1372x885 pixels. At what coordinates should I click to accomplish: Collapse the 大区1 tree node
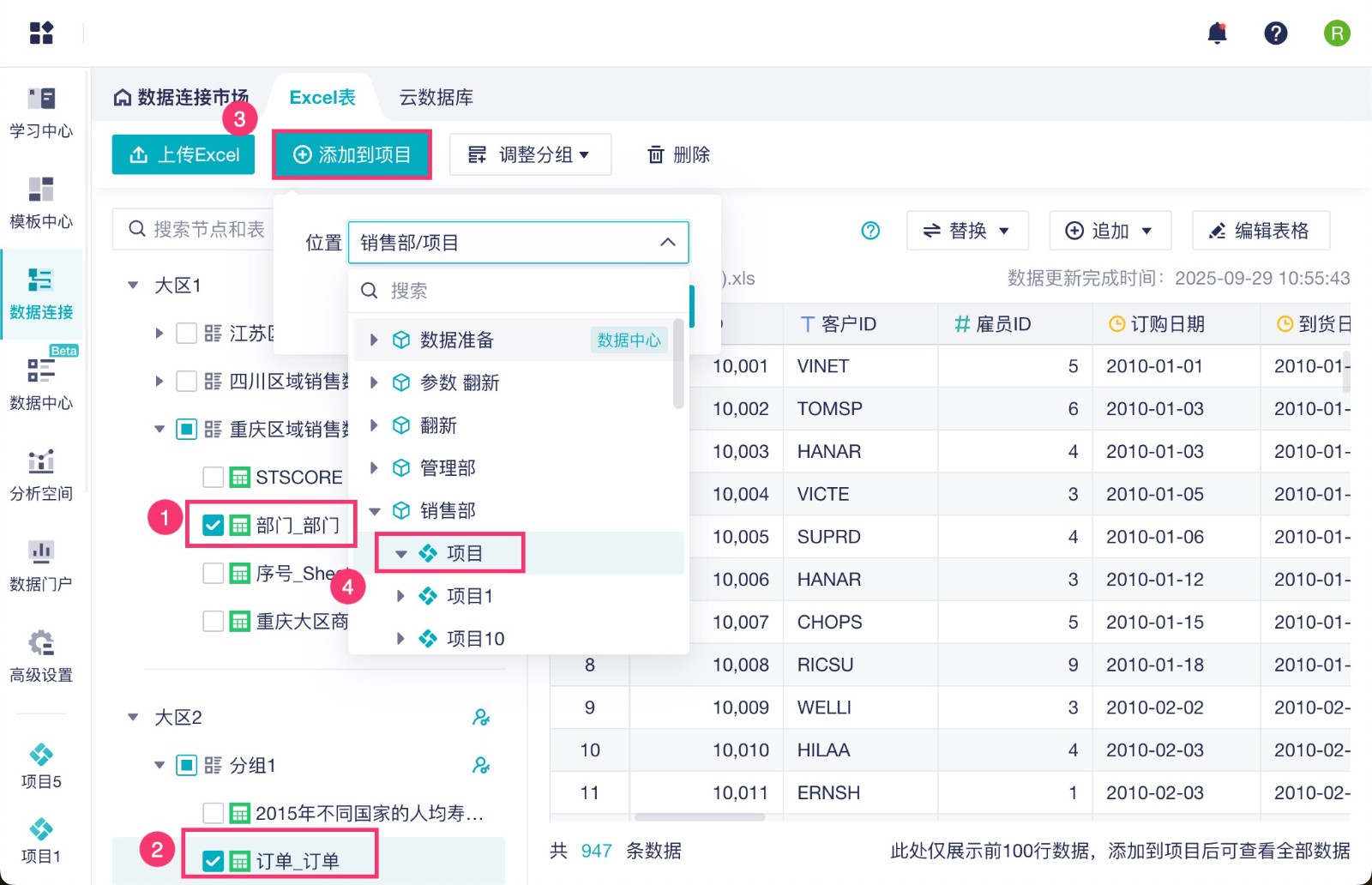click(133, 285)
